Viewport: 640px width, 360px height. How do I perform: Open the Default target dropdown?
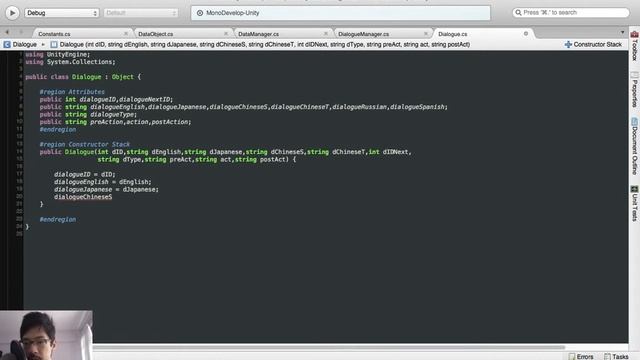tap(141, 13)
